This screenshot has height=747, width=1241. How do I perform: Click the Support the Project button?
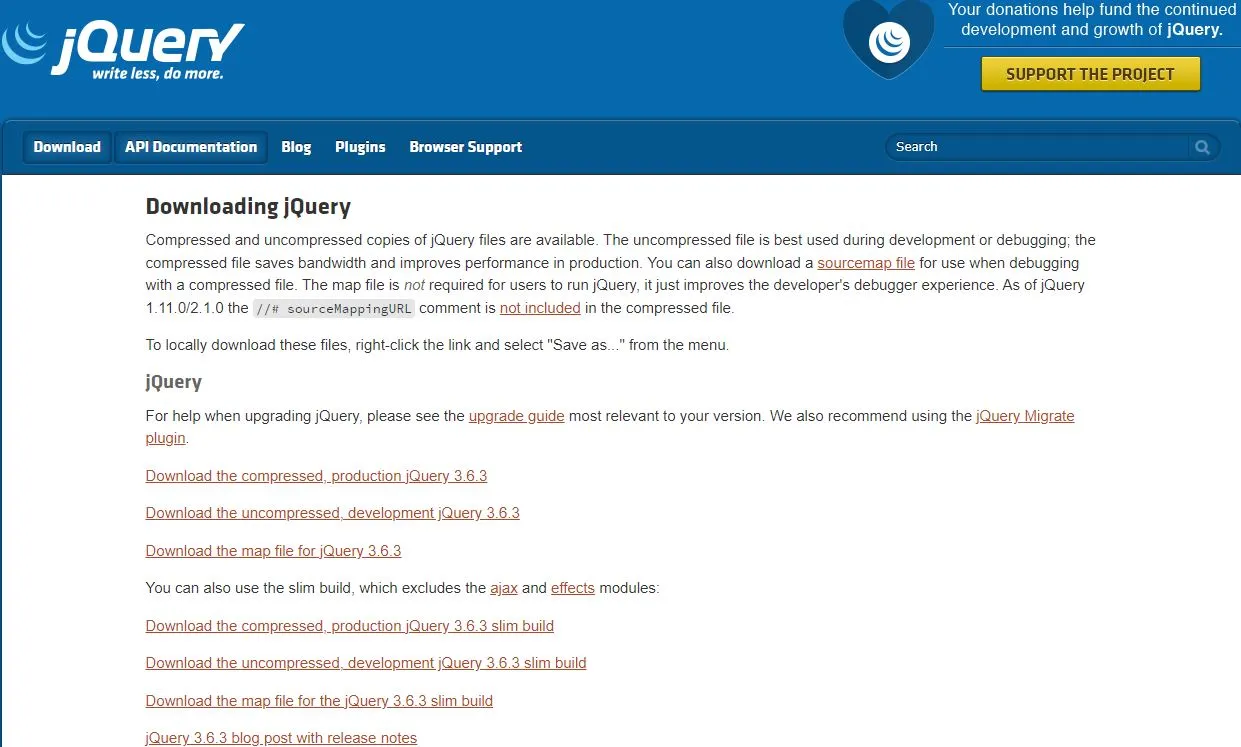point(1090,74)
